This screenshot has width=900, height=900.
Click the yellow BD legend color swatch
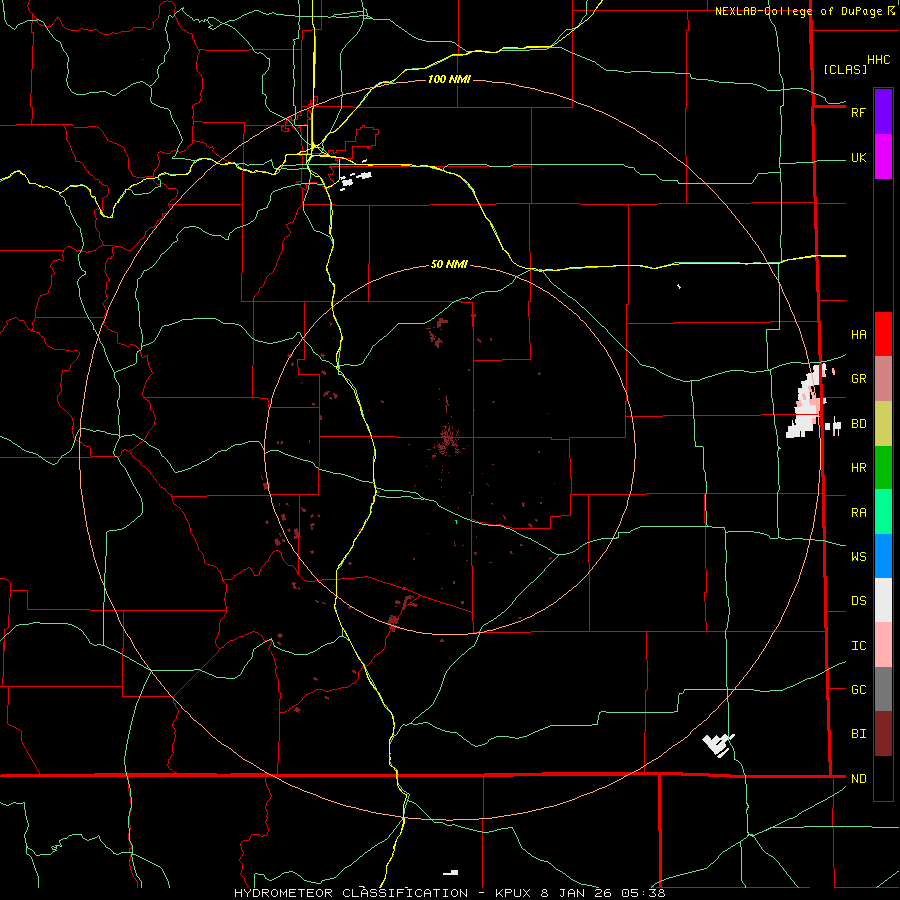[x=883, y=423]
